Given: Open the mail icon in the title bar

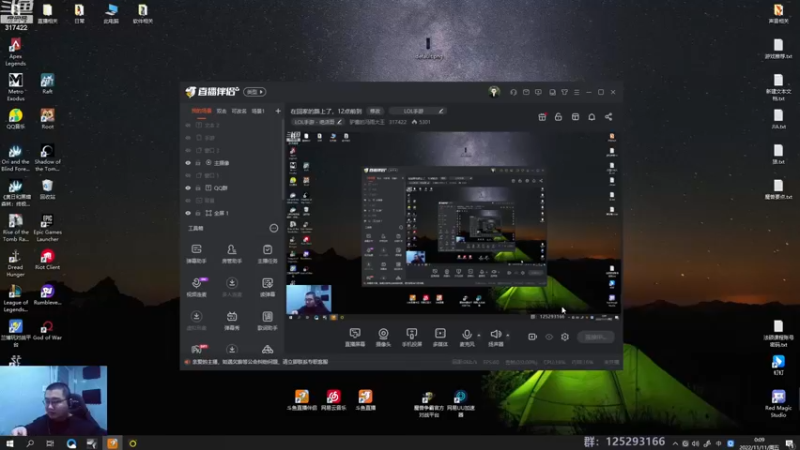Looking at the screenshot, I should click(526, 92).
